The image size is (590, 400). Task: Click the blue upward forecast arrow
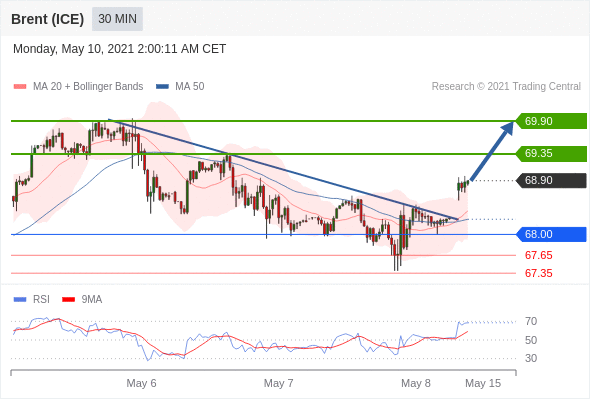492,151
